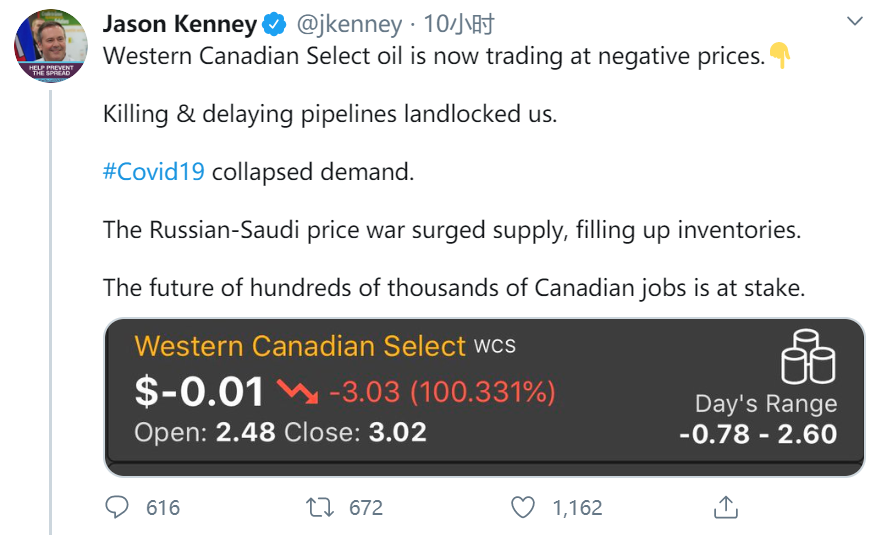Click the oil barrels icon in the image

point(808,358)
